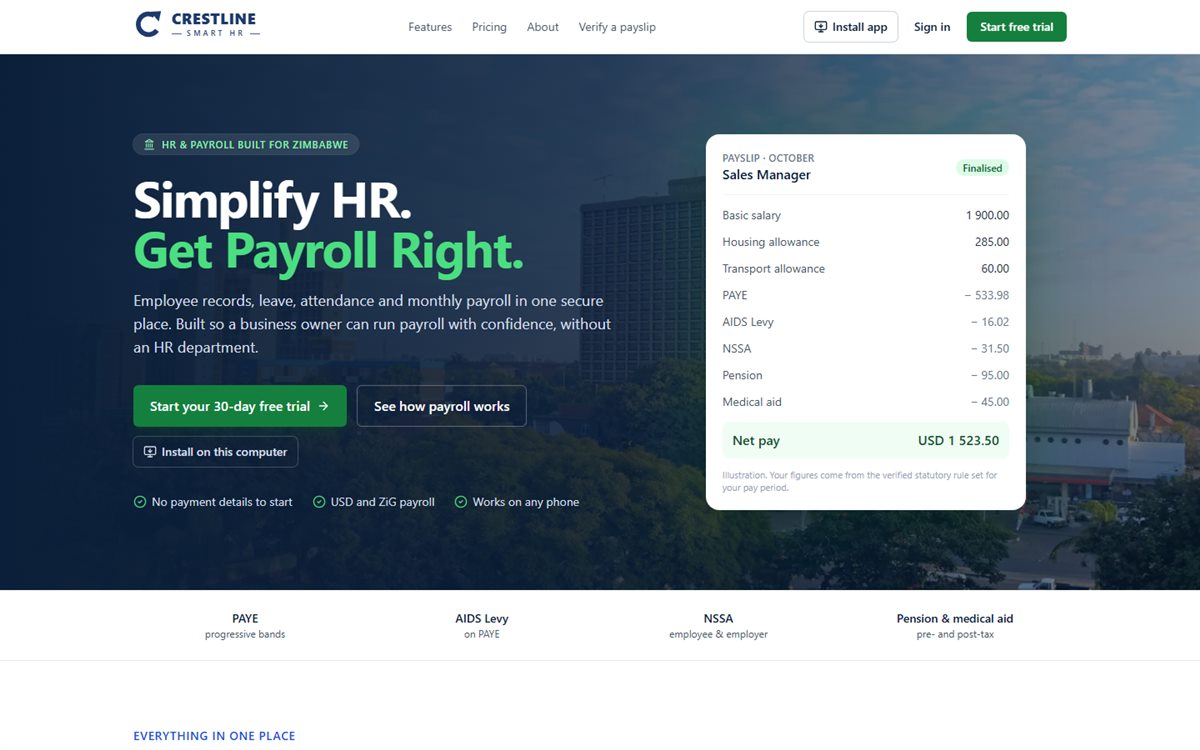This screenshot has width=1200, height=750.
Task: Click the checkmark icon beside Works on any phone
Action: [461, 502]
